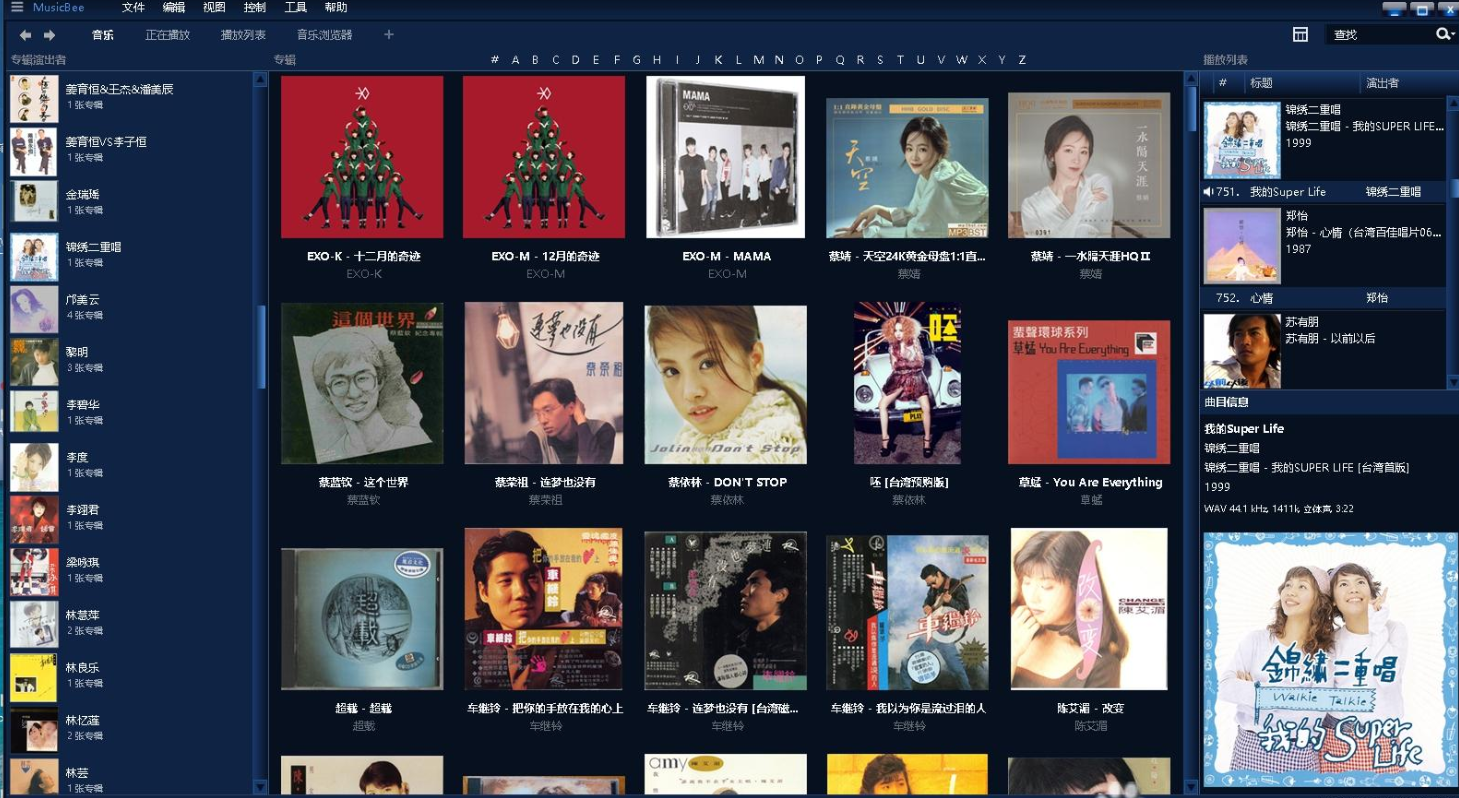1459x798 pixels.
Task: Select artist 梁咏琪 in artist list
Action: [x=130, y=572]
